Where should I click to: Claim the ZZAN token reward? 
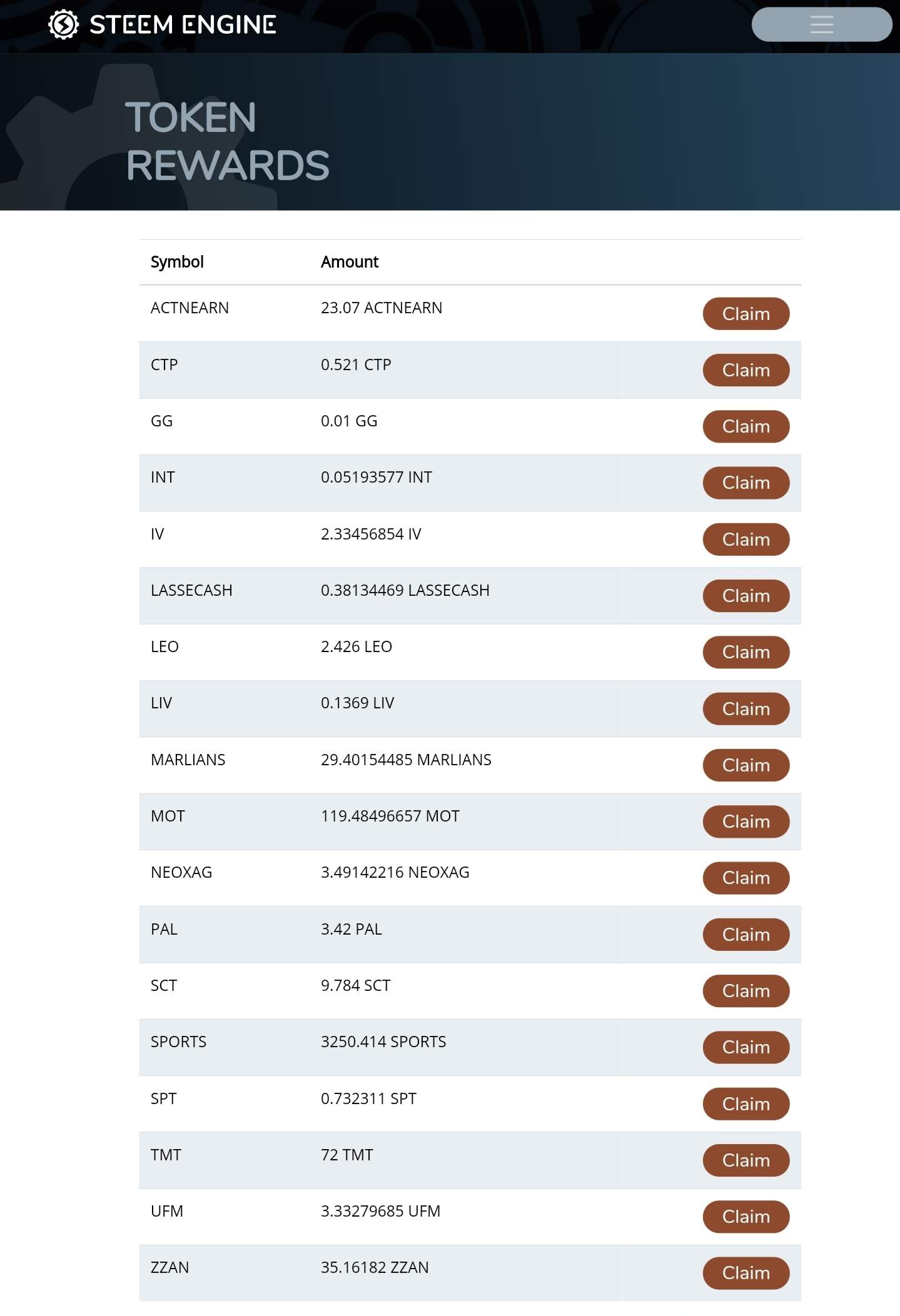(x=746, y=1273)
